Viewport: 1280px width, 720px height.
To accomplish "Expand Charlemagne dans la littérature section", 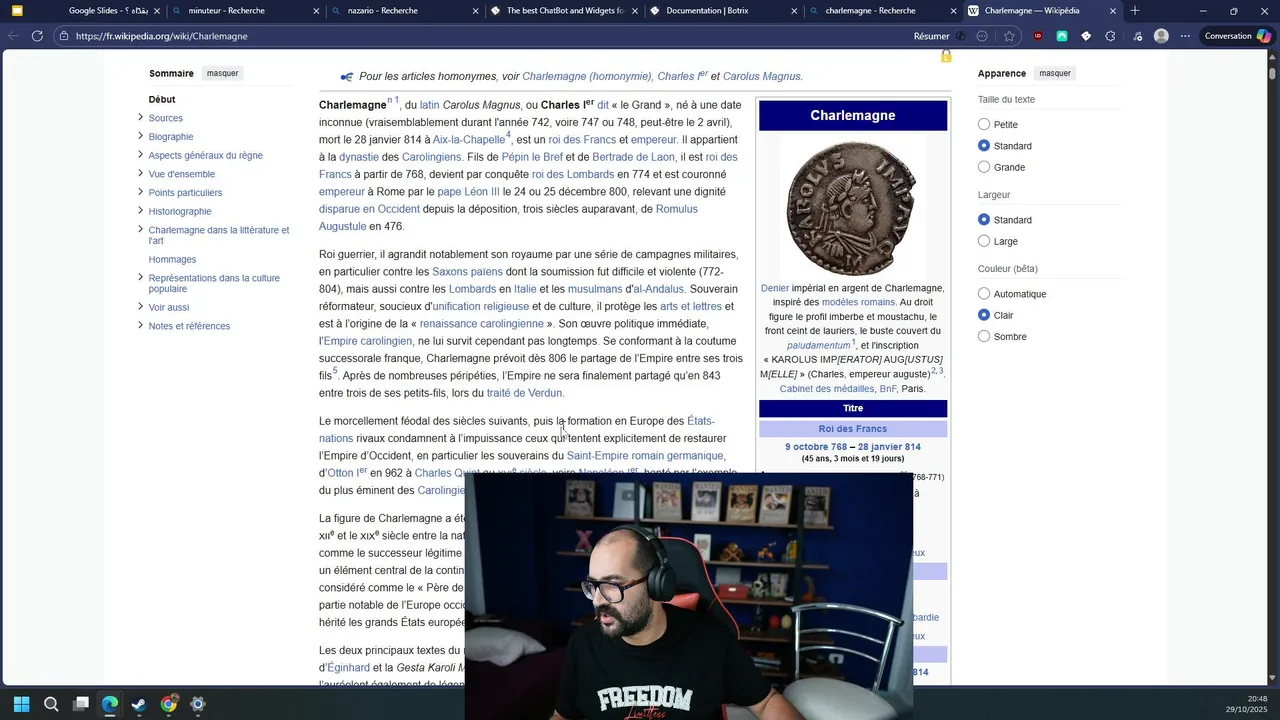I will point(140,229).
